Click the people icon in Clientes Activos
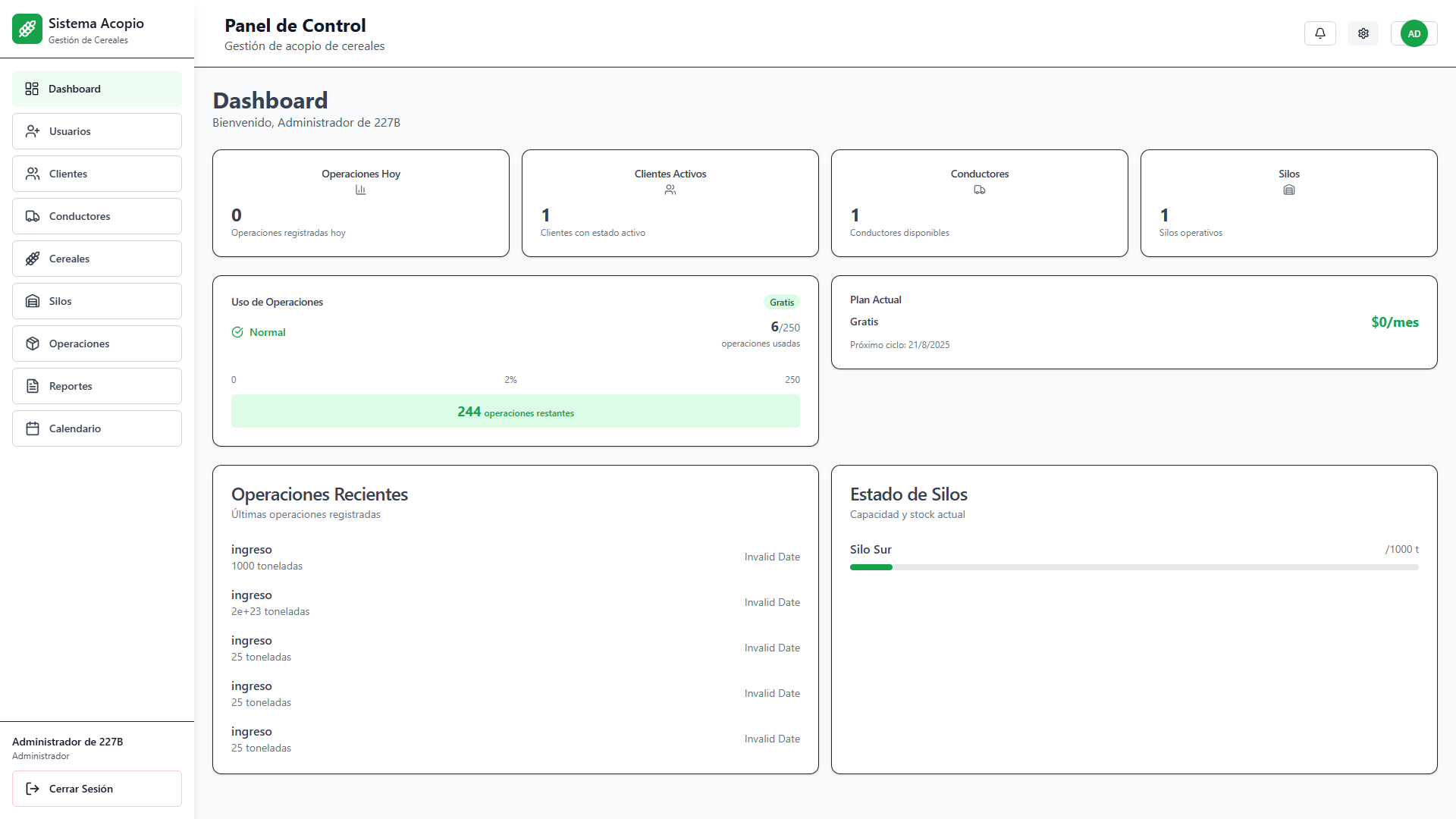The height and width of the screenshot is (819, 1456). [x=670, y=190]
